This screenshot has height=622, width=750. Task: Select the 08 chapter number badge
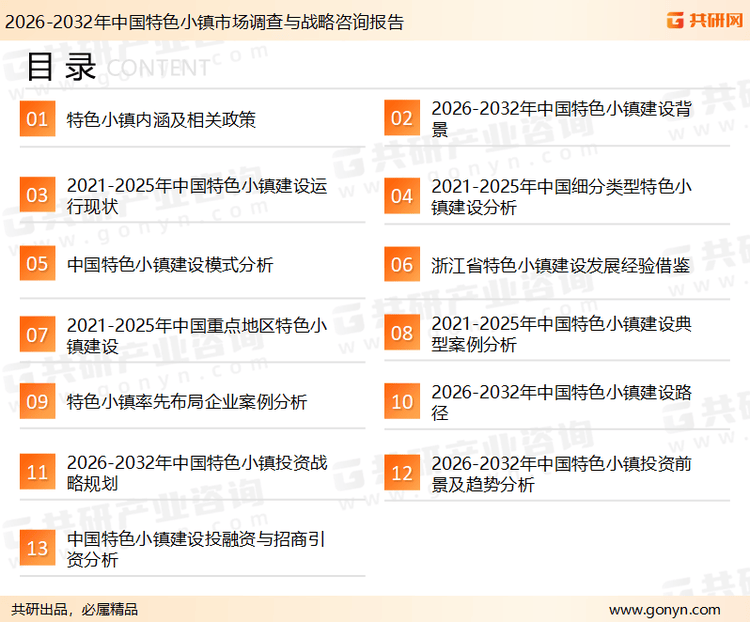(x=401, y=334)
